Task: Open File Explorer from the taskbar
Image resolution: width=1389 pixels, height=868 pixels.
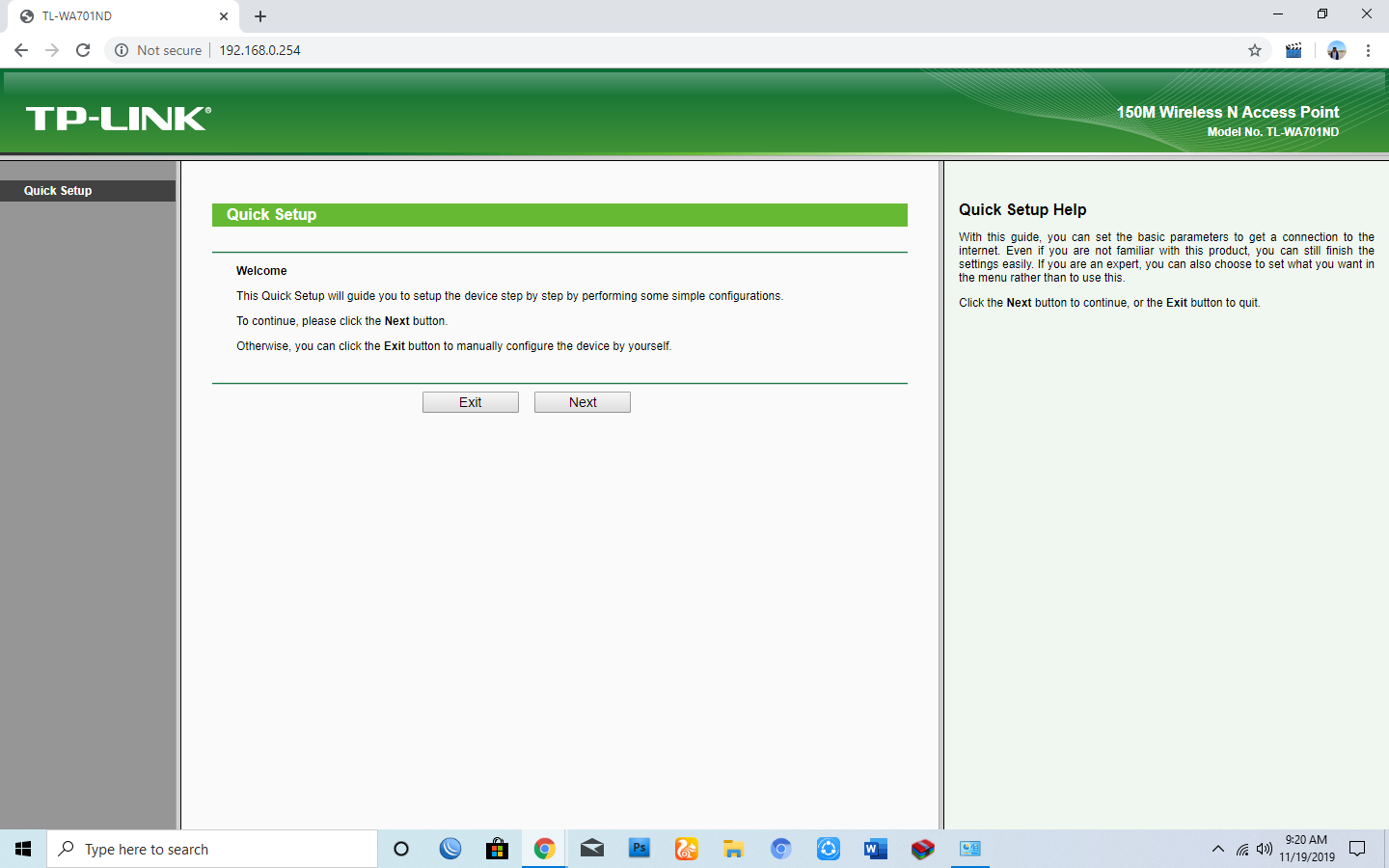Action: pyautogui.click(x=733, y=849)
